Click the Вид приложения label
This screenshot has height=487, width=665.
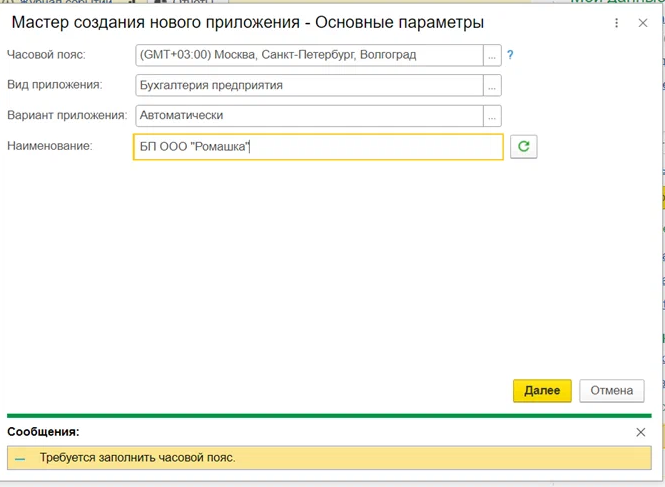tap(55, 85)
